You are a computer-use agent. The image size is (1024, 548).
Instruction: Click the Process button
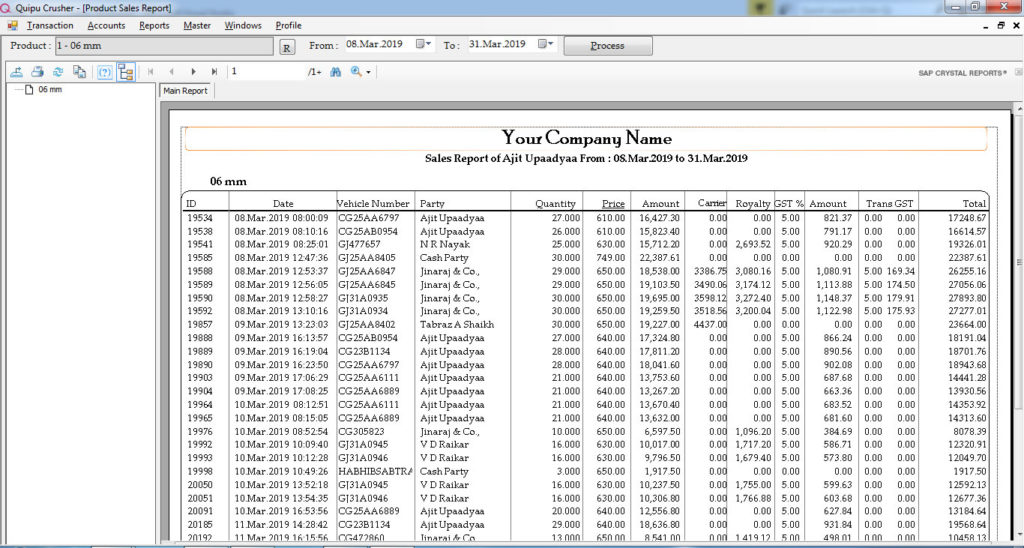tap(607, 46)
